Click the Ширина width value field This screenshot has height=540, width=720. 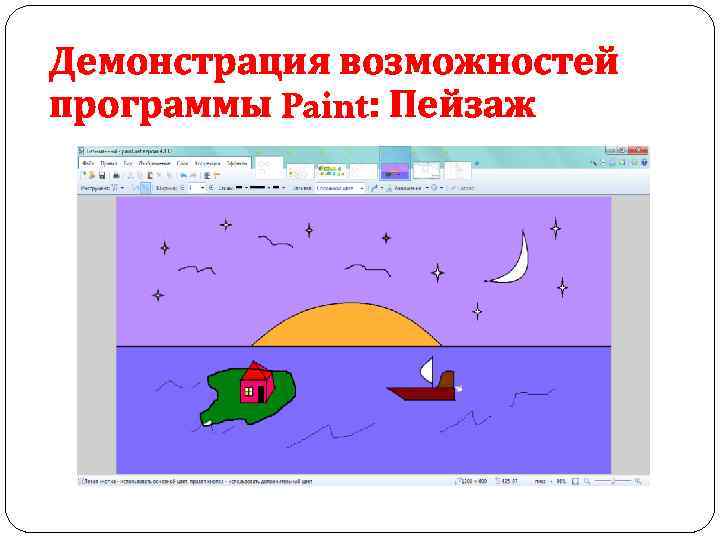point(193,188)
